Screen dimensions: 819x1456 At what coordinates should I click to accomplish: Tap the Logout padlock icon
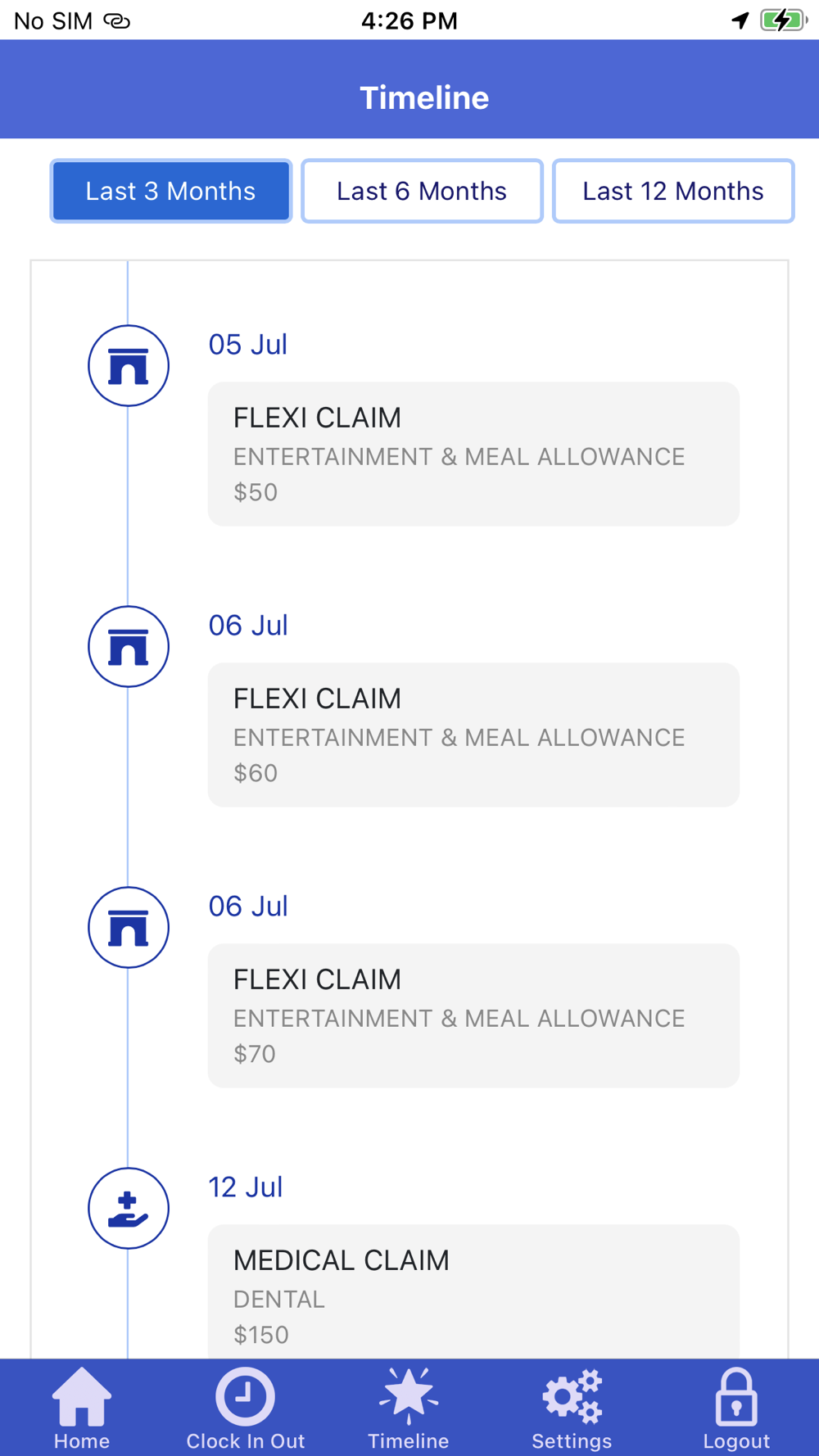[x=735, y=1397]
